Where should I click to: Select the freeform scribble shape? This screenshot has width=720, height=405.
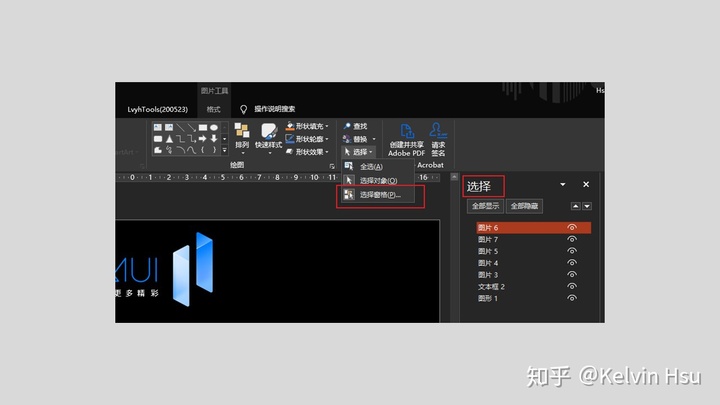tap(169, 150)
